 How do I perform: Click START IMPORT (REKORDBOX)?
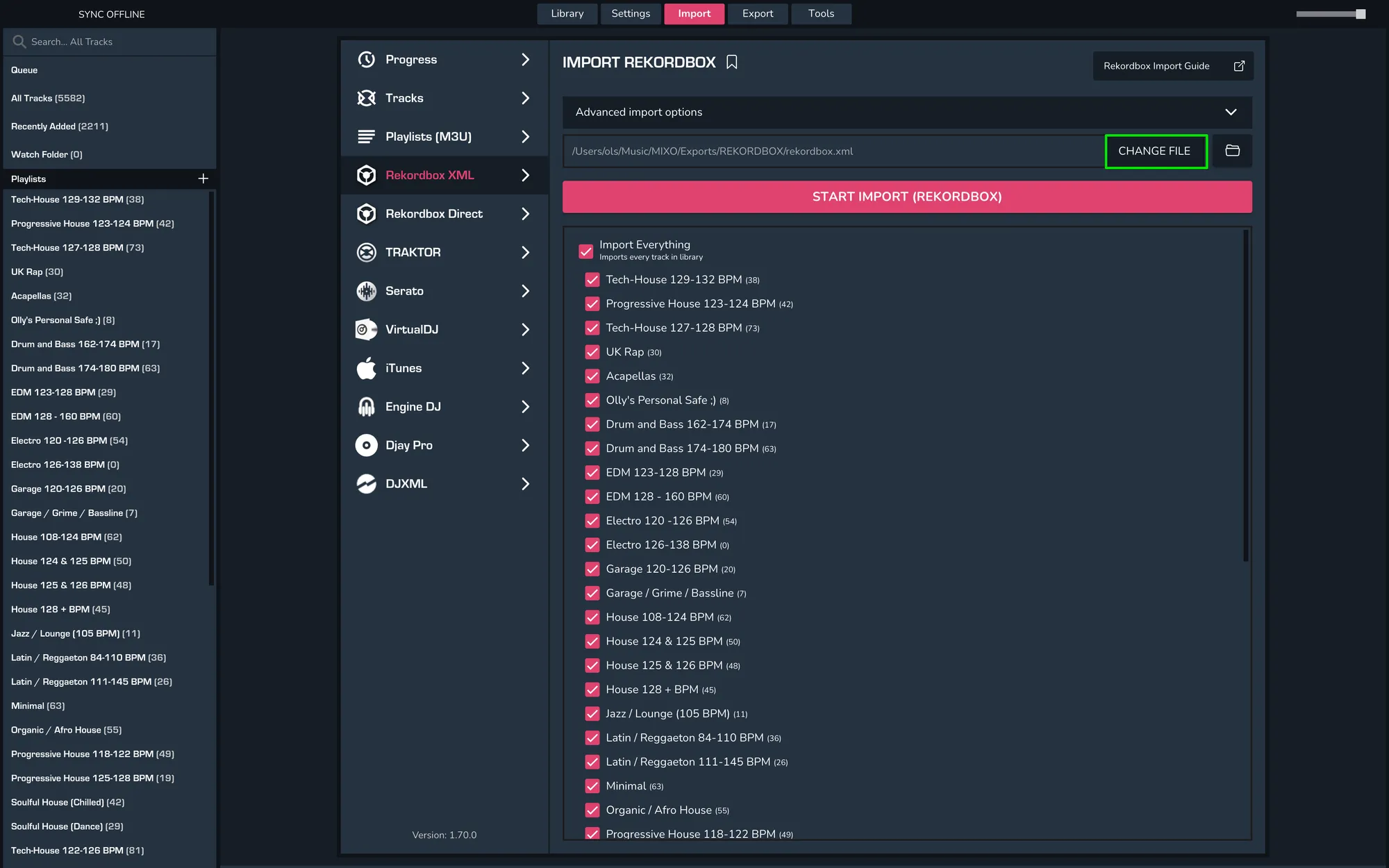pyautogui.click(x=906, y=197)
